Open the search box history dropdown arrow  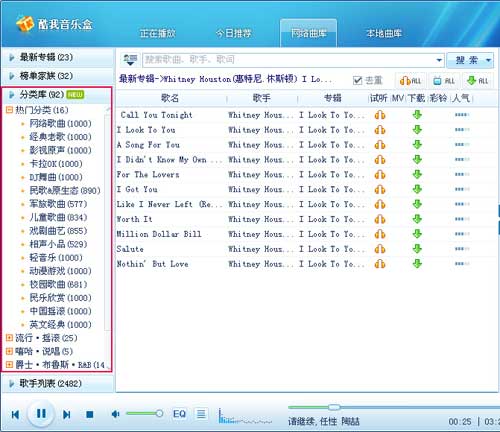439,60
